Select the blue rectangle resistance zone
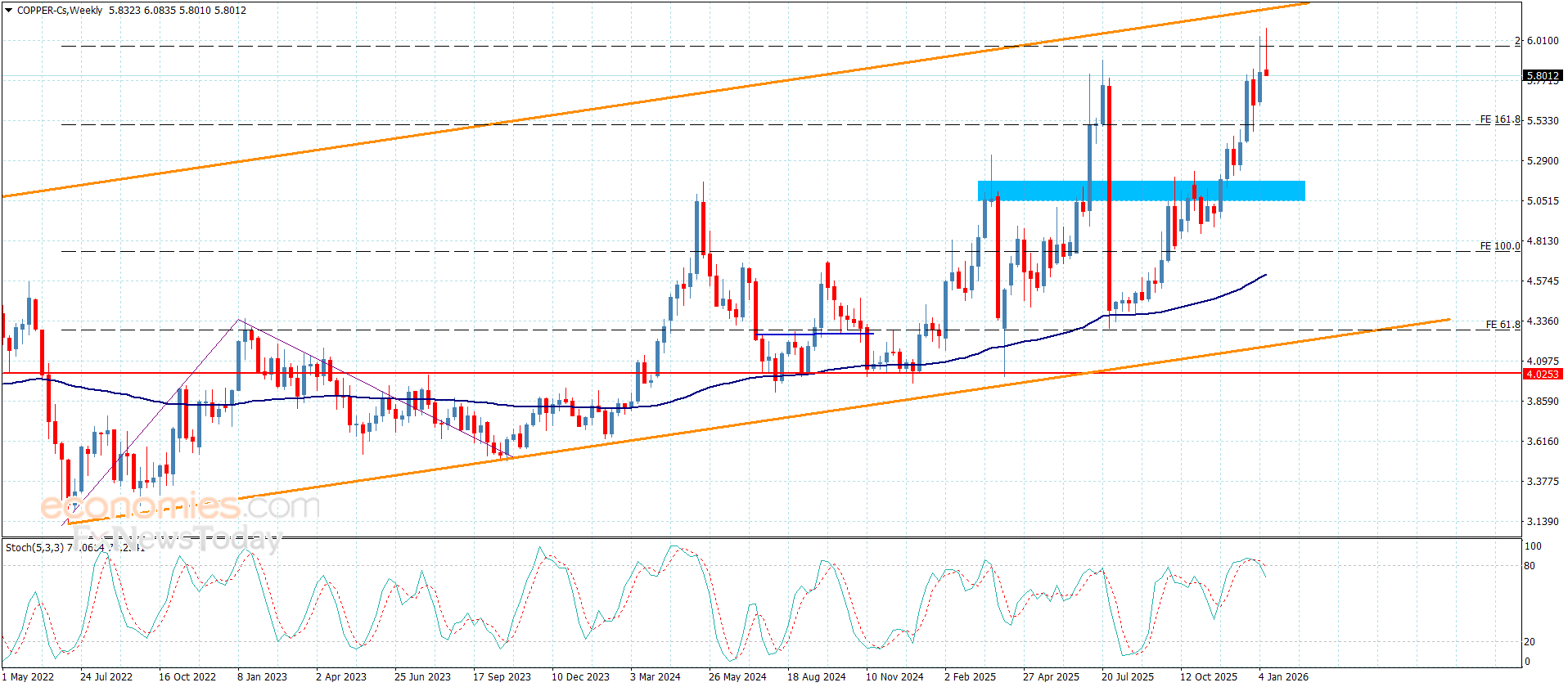 point(1141,191)
